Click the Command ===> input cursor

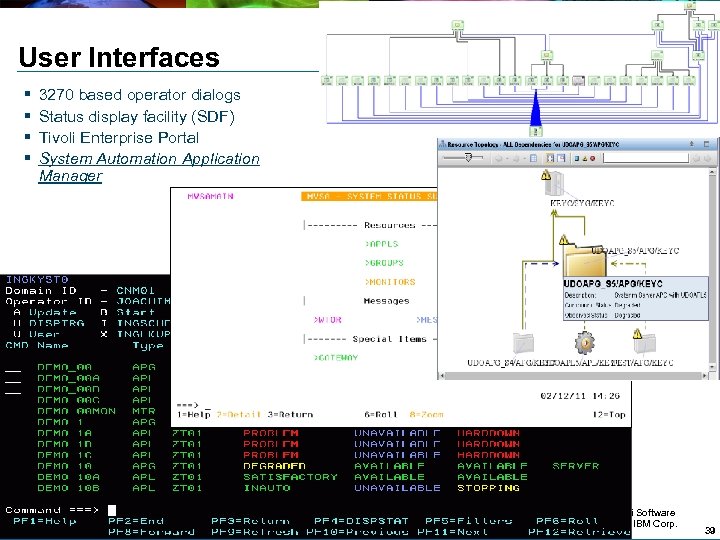(x=112, y=510)
